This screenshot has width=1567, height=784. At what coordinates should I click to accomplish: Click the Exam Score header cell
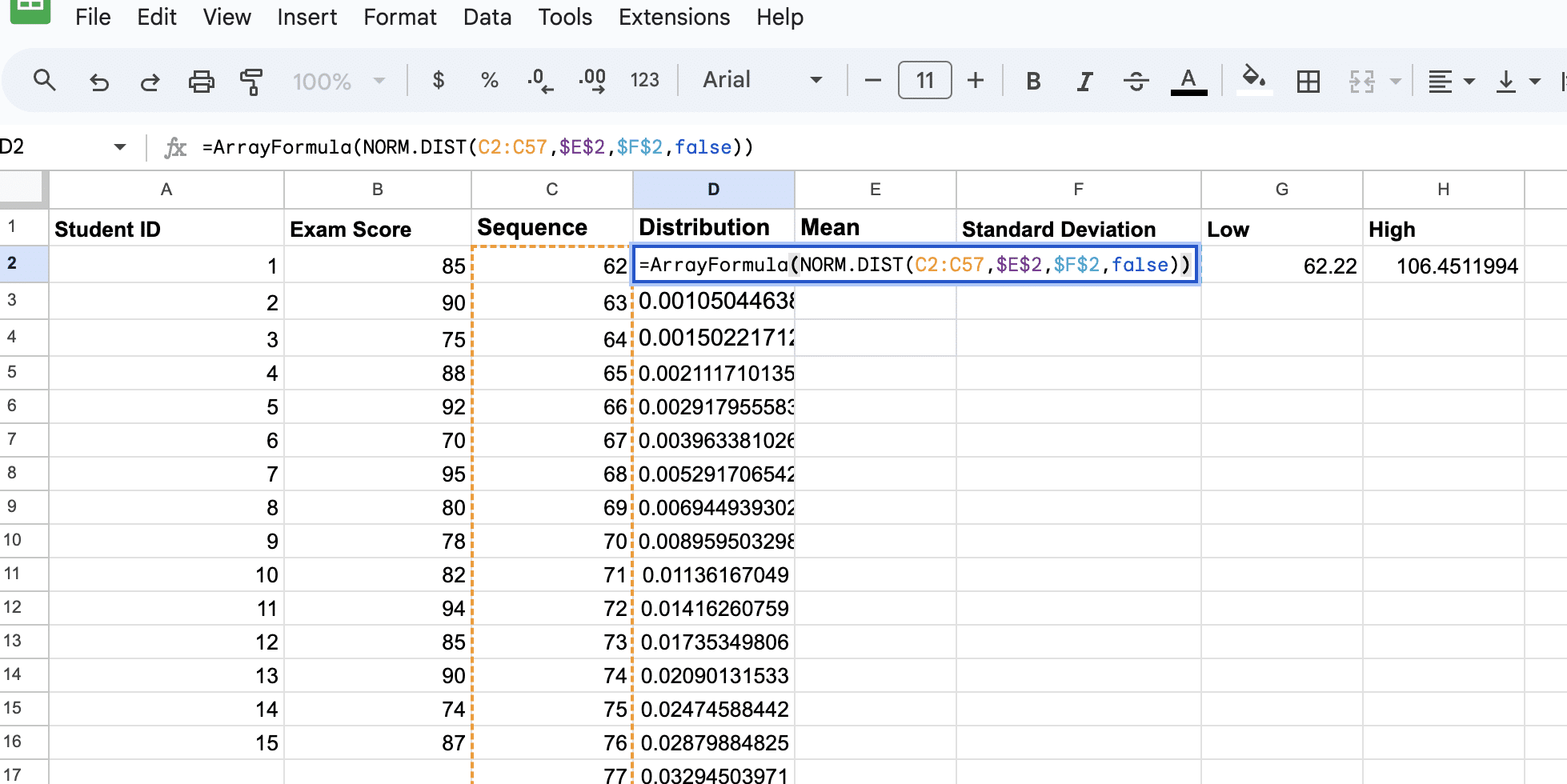tap(377, 229)
